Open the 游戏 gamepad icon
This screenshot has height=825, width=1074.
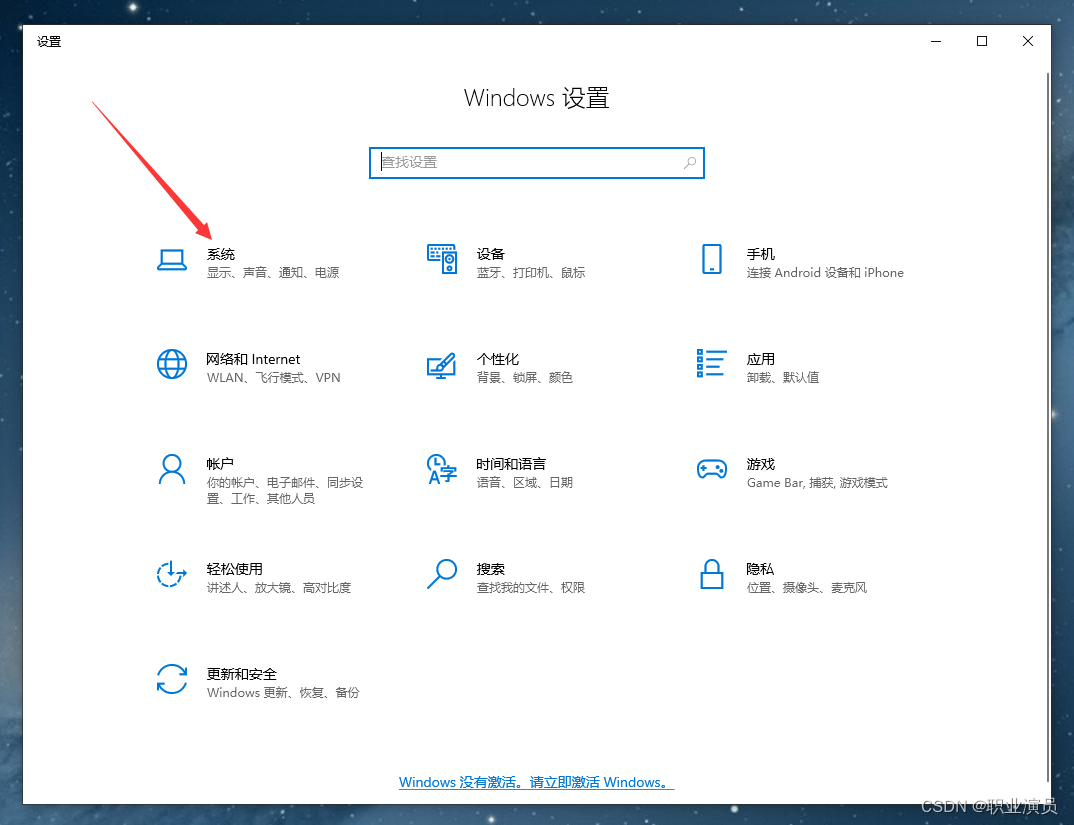712,469
